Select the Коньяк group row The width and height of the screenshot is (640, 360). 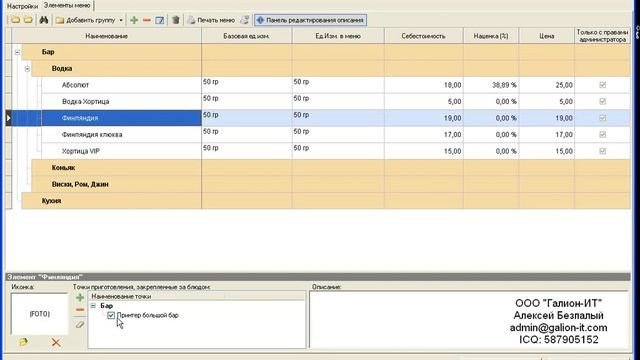point(331,167)
